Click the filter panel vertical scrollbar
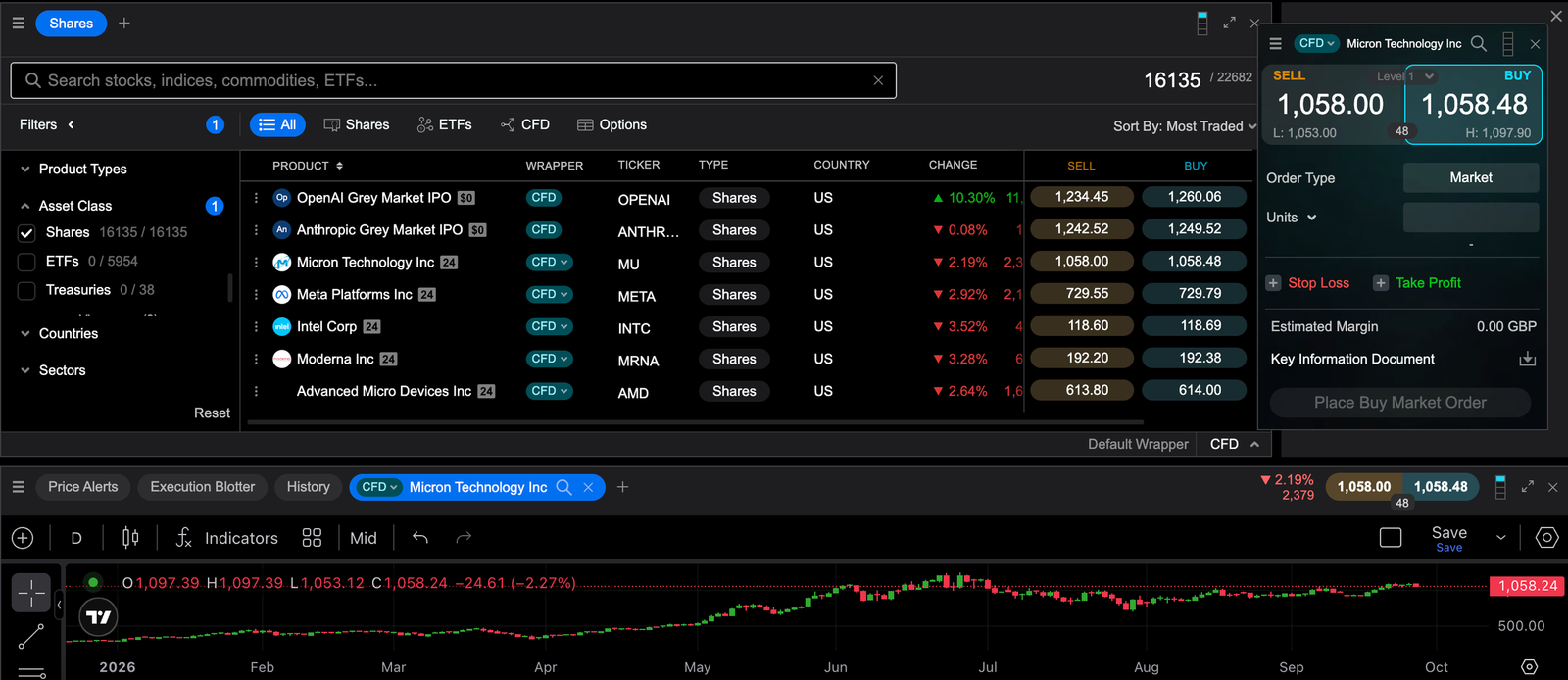Viewport: 1568px width, 680px height. [230, 287]
